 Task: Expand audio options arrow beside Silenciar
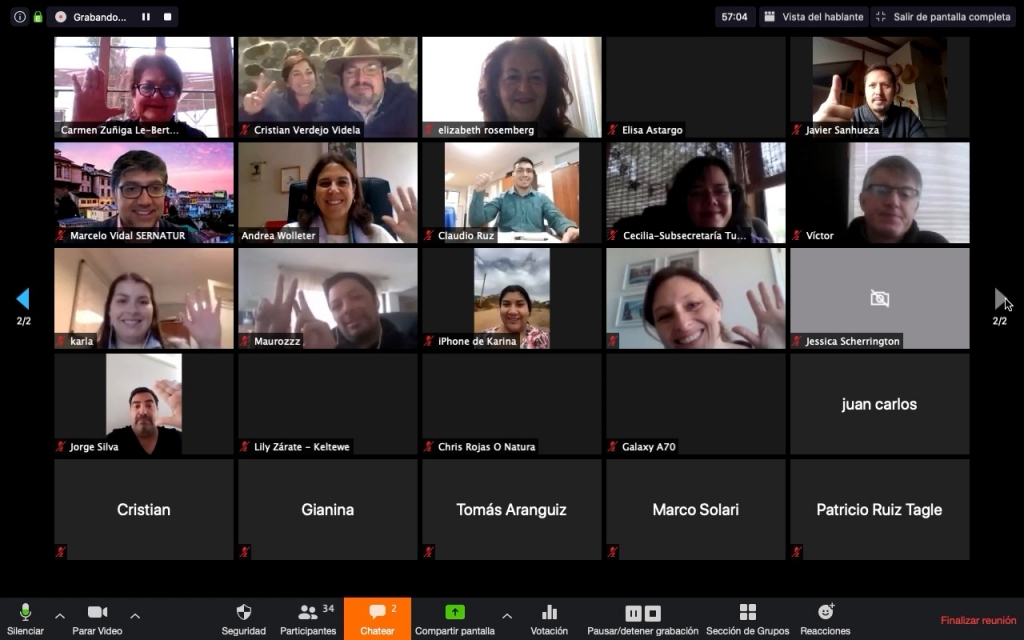[x=59, y=615]
